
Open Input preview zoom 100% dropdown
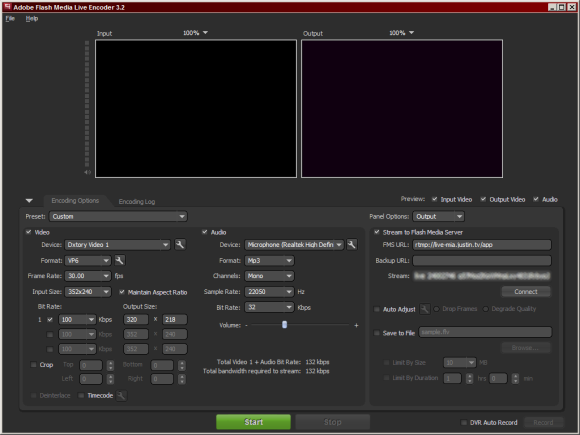point(195,33)
